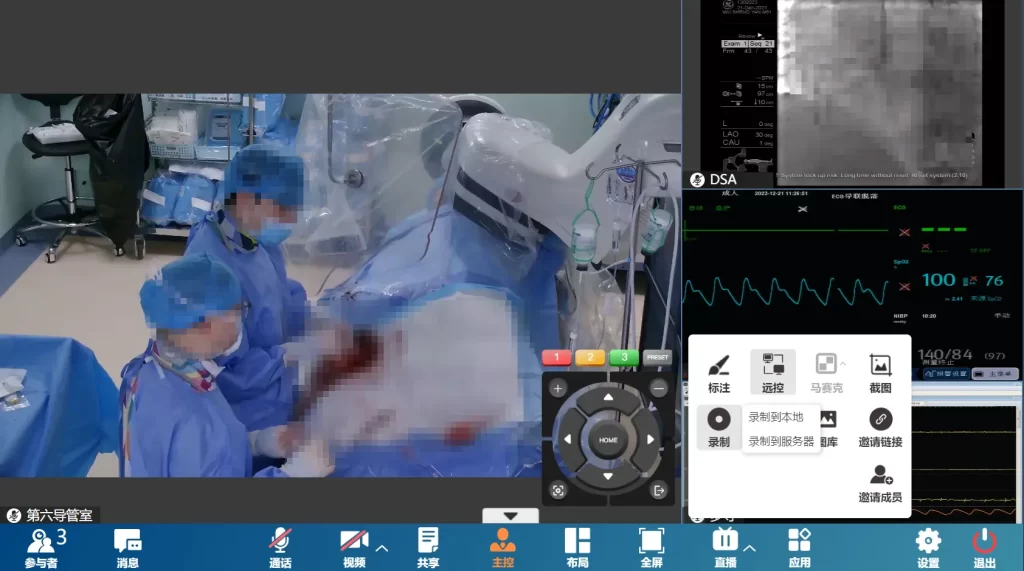Open 设置 settings gear
Viewport: 1024px width, 571px height.
coord(928,548)
